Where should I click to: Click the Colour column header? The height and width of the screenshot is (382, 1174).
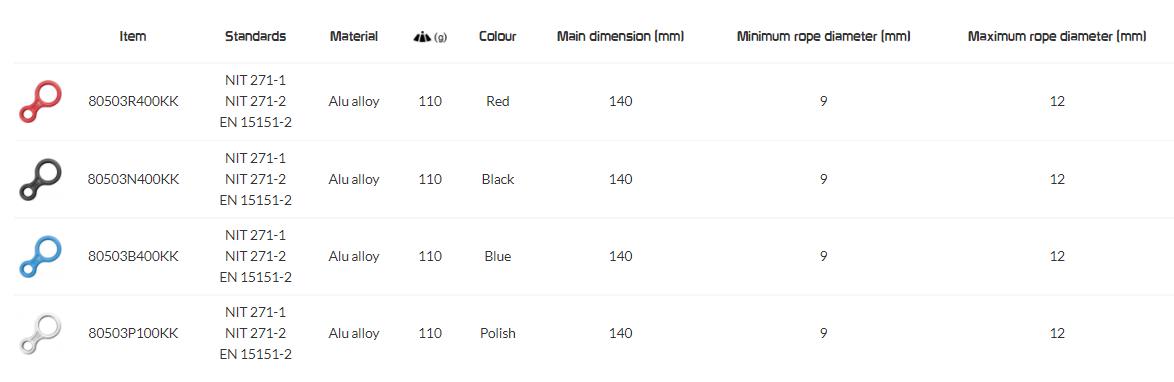coord(497,36)
